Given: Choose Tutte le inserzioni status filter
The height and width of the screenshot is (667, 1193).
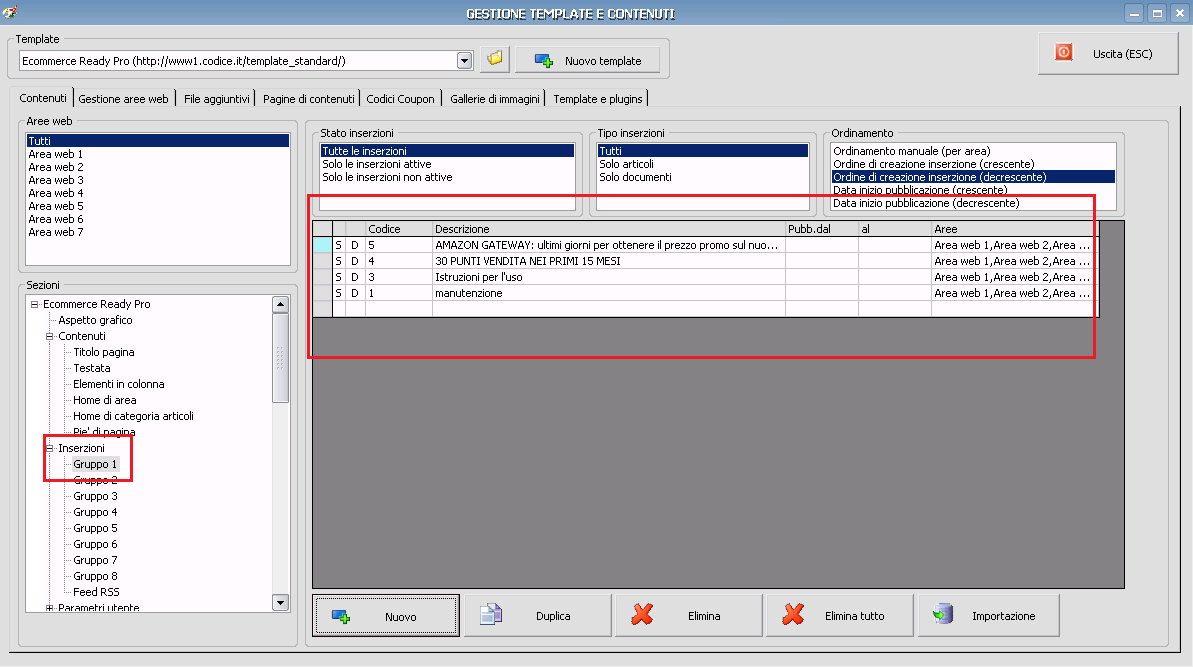Looking at the screenshot, I should point(447,151).
